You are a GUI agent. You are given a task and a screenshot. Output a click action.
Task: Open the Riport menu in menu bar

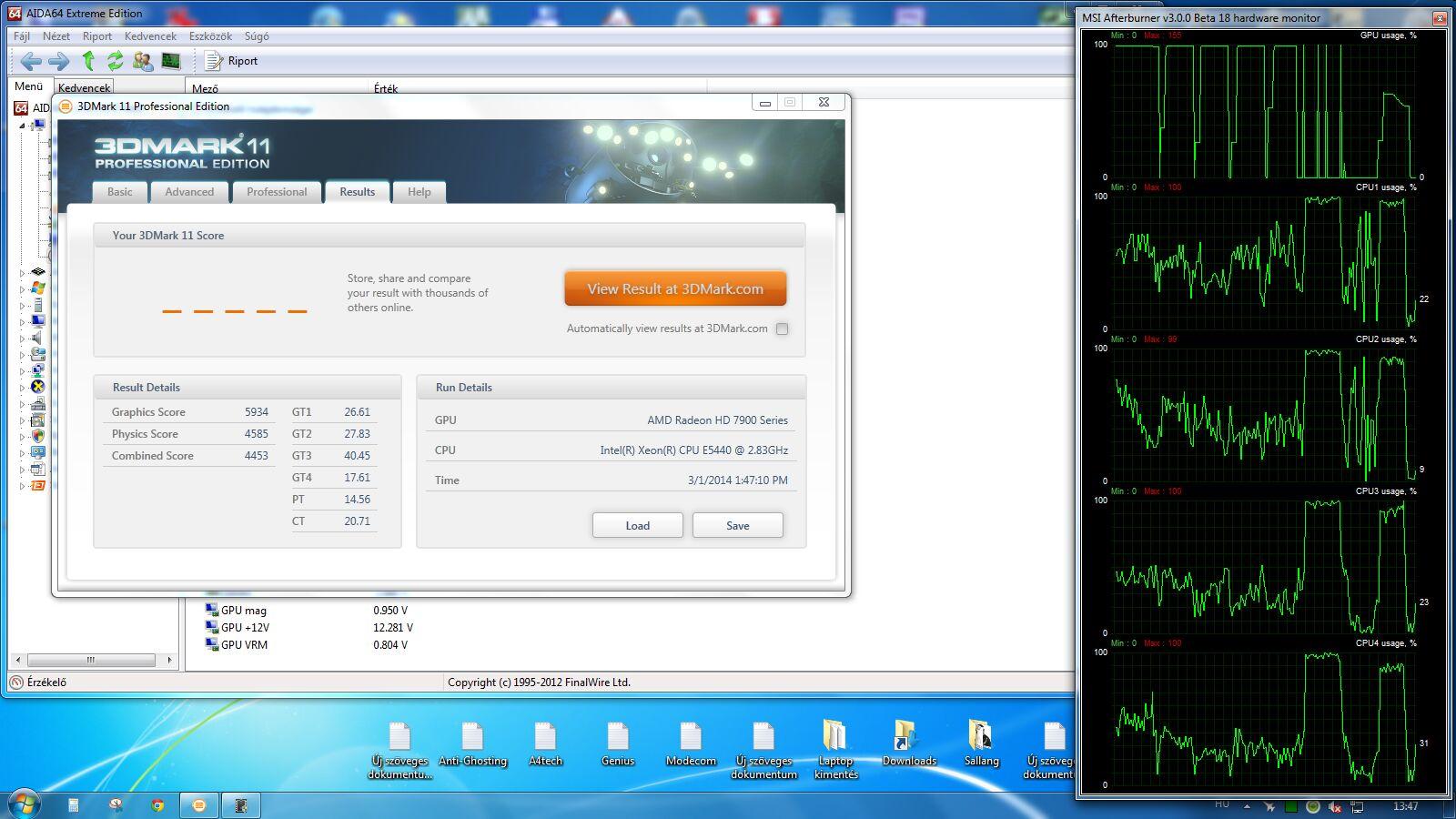(x=97, y=36)
